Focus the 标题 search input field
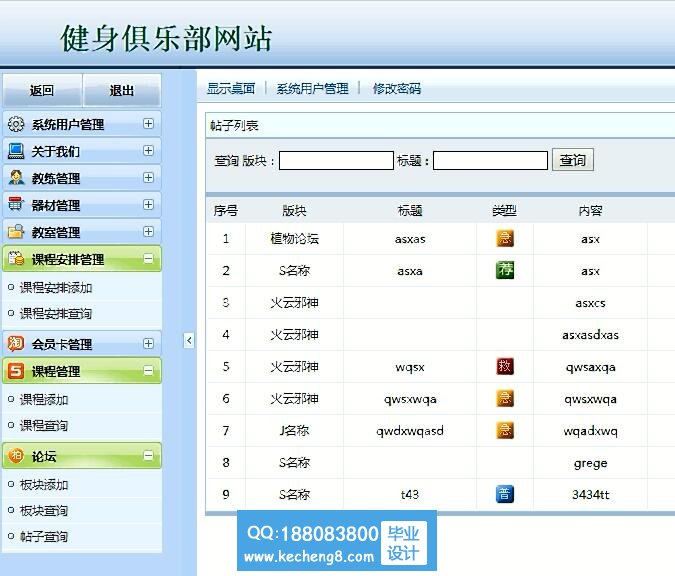675x576 pixels. 490,160
